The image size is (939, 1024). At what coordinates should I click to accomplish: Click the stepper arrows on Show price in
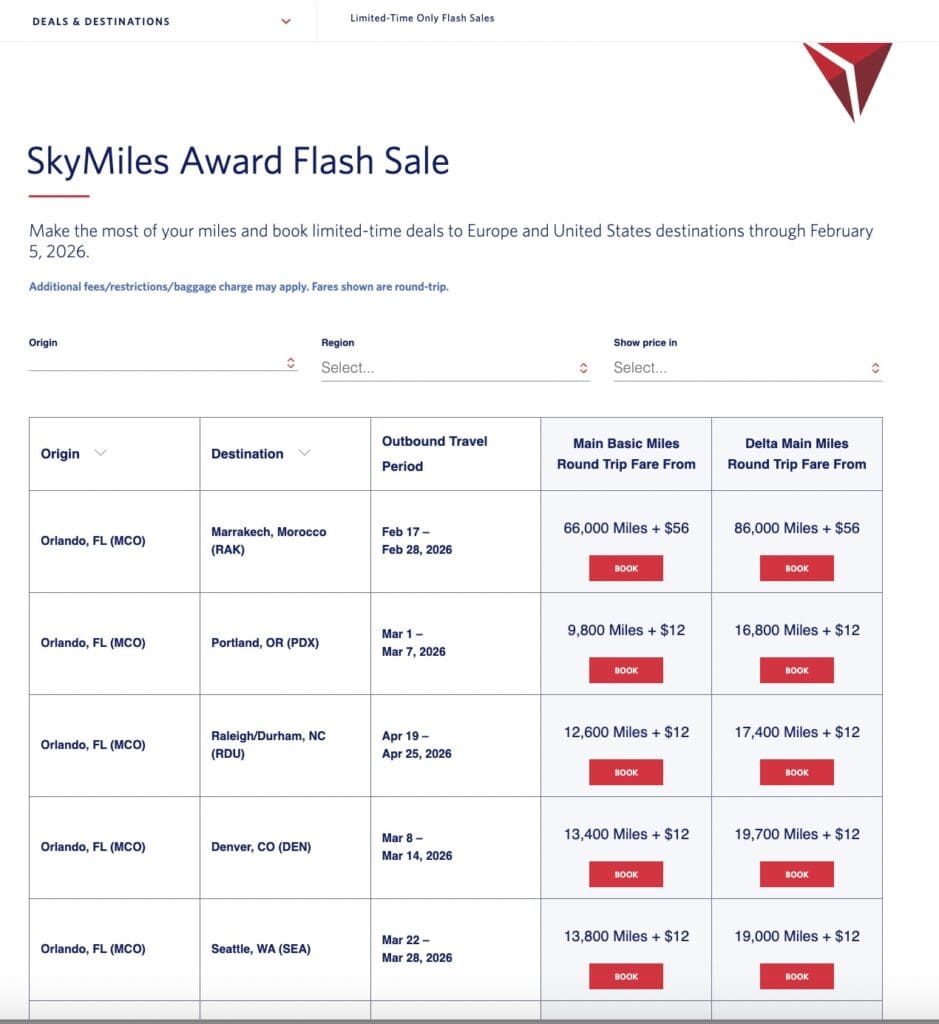coord(874,368)
